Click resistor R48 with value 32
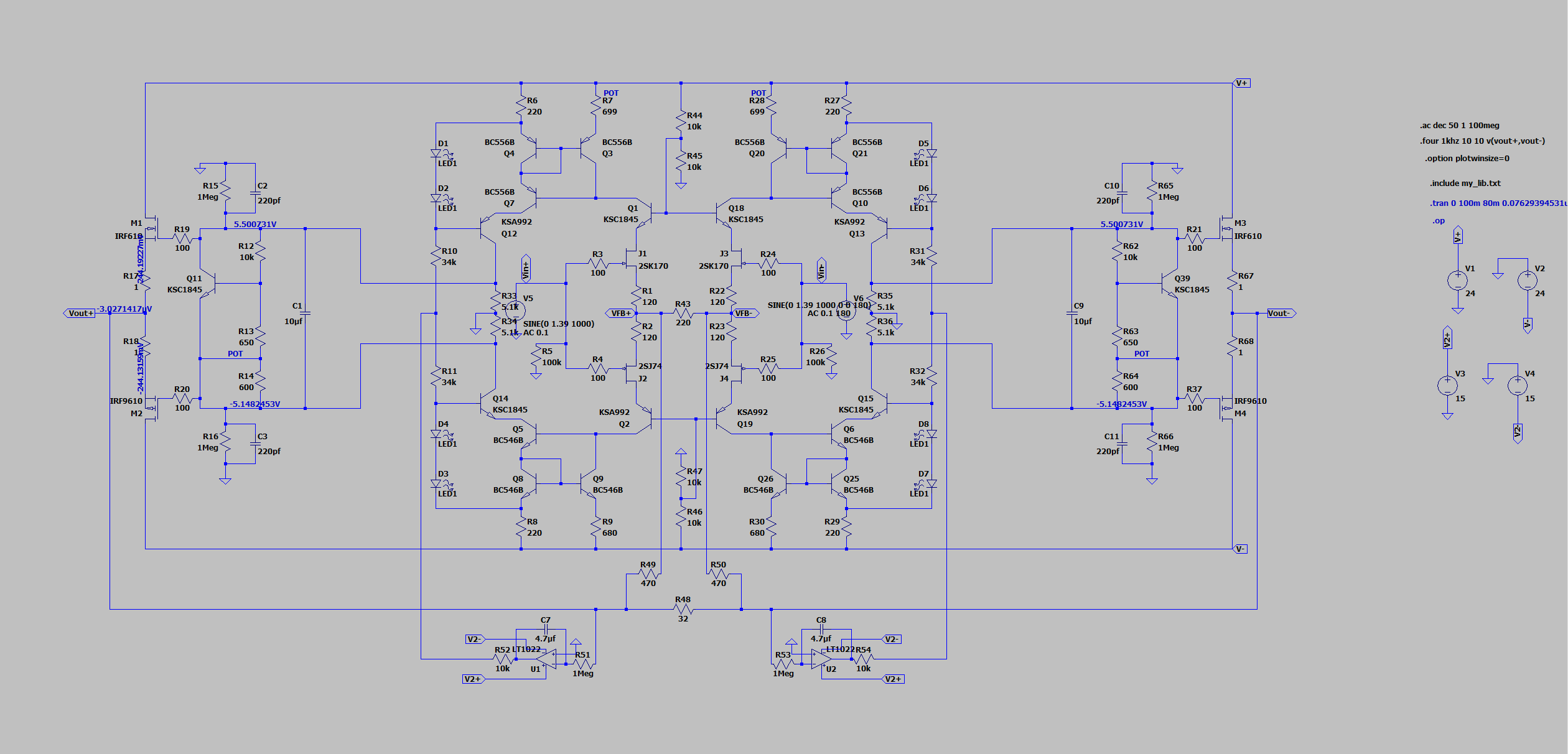Screen dimensions: 1568x754 pyautogui.click(x=683, y=610)
